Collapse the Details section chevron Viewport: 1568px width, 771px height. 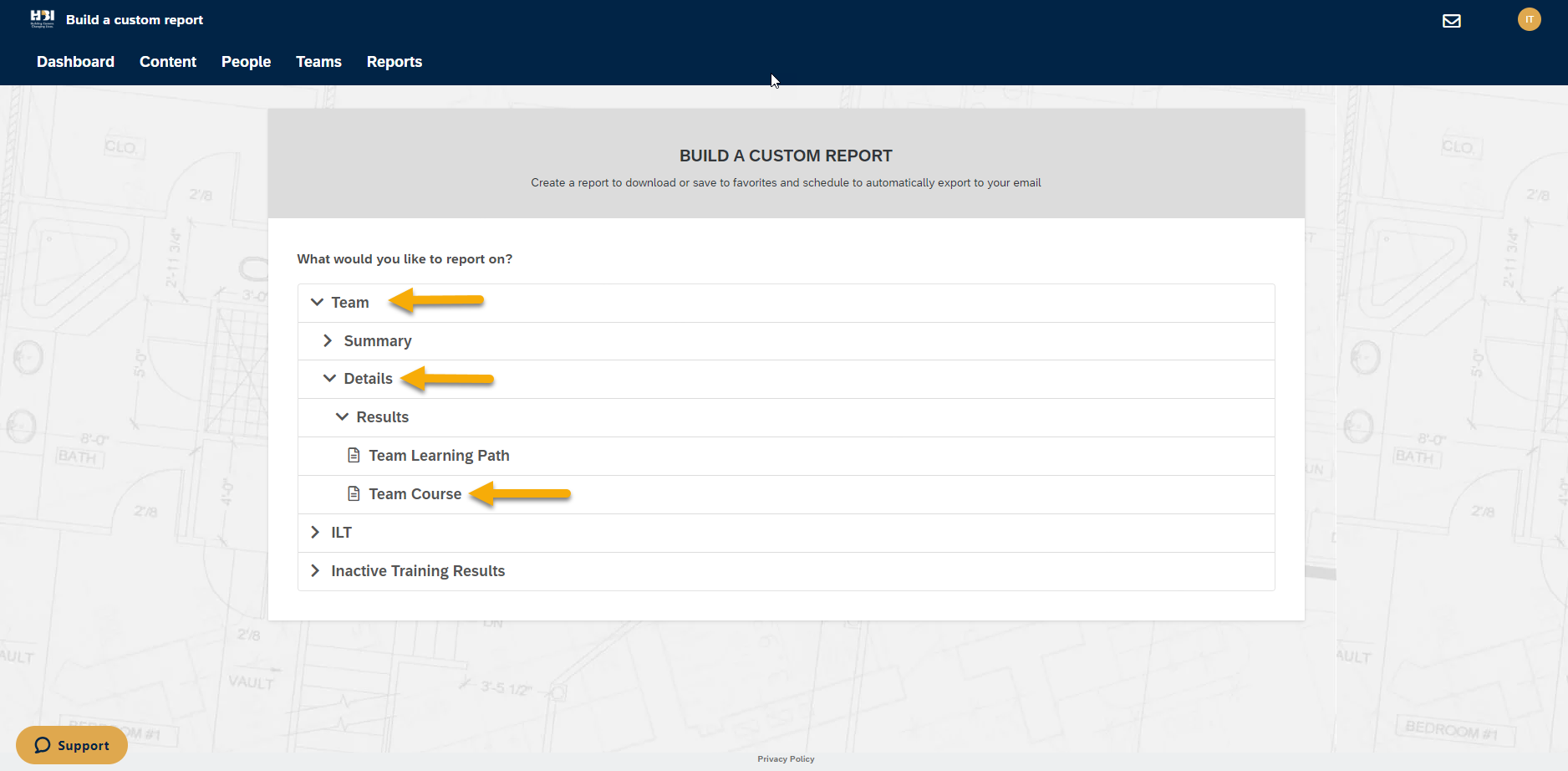[329, 379]
